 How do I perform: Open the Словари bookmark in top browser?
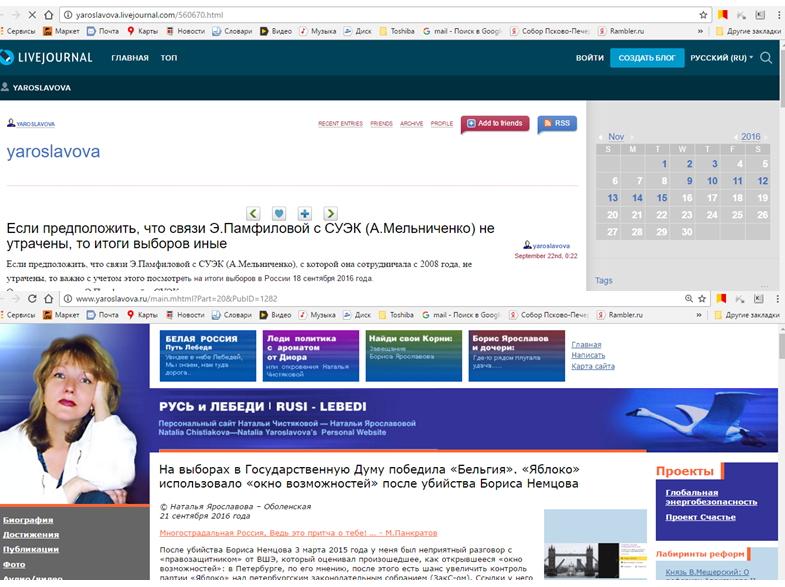[x=232, y=31]
